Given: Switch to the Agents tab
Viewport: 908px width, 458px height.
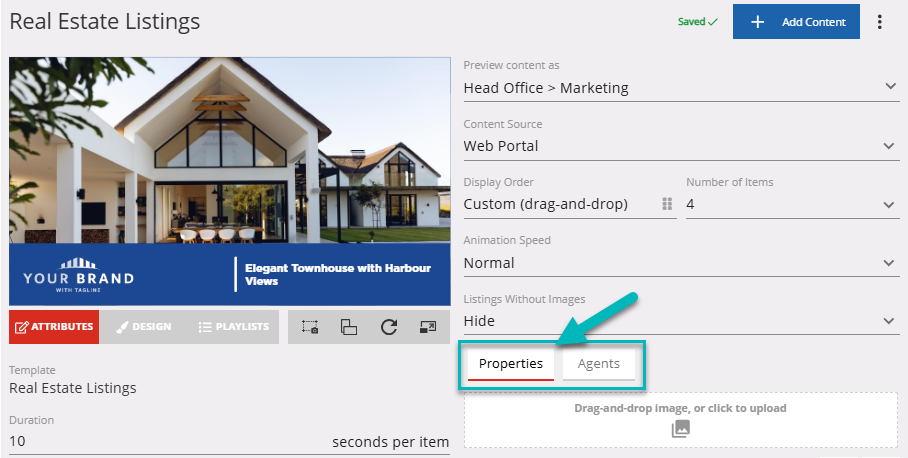Looking at the screenshot, I should coord(598,364).
